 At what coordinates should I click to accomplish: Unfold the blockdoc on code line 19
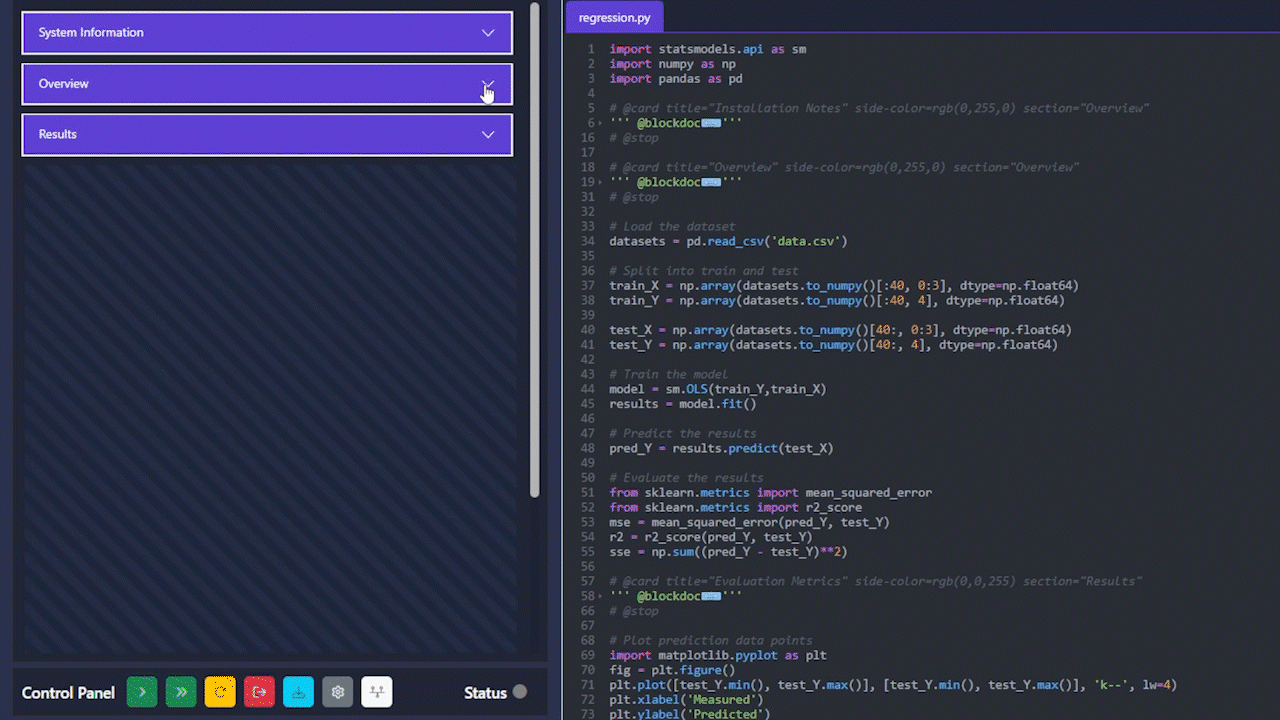point(601,182)
